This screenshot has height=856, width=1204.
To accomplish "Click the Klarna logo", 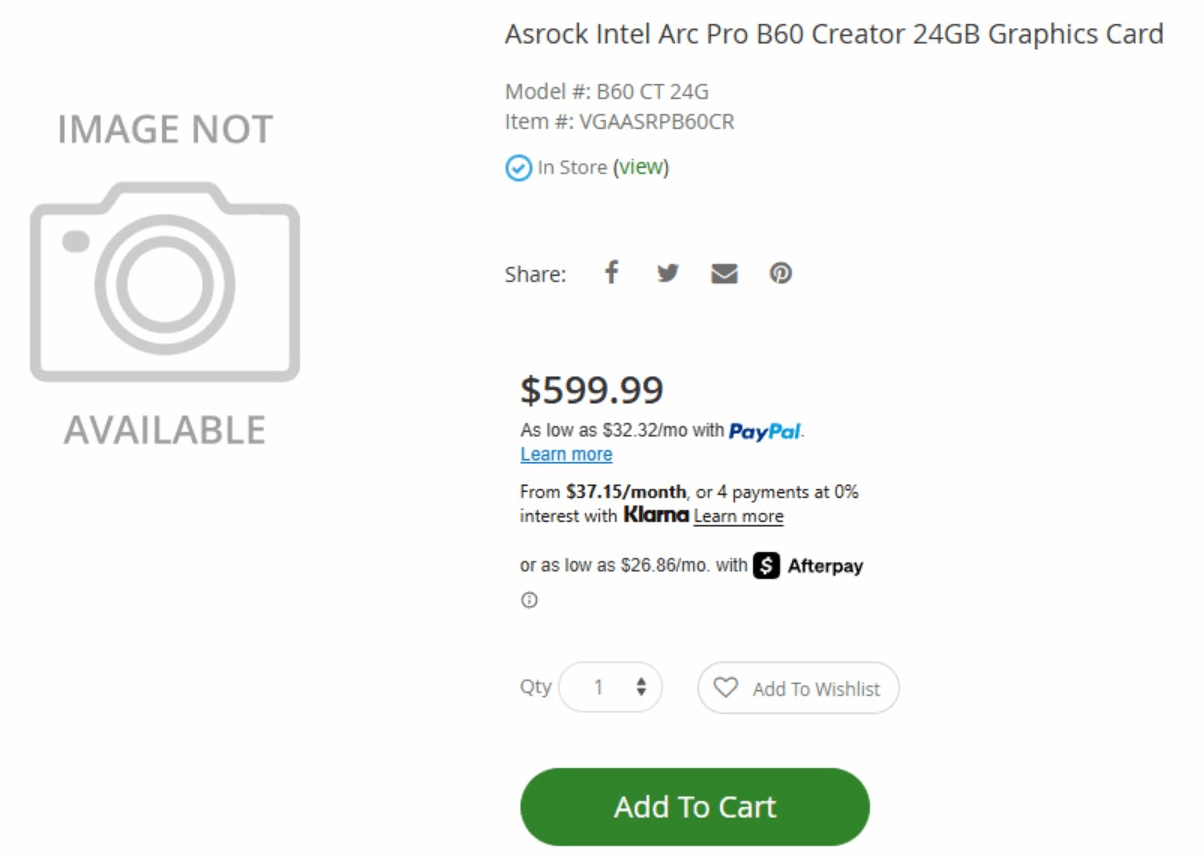I will 656,515.
